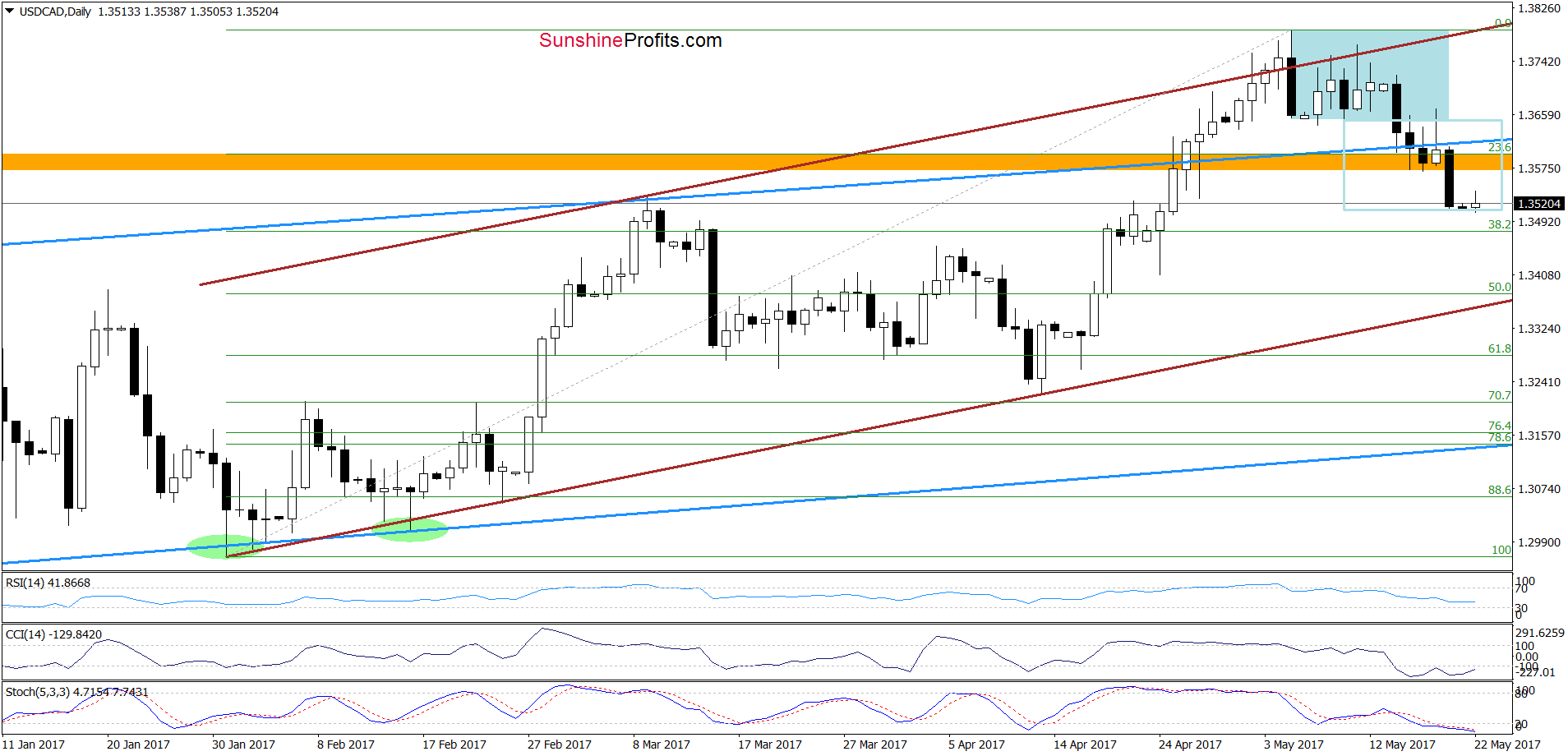Click the CCI 291.6259 scale value
The height and width of the screenshot is (756, 1568).
click(1540, 633)
